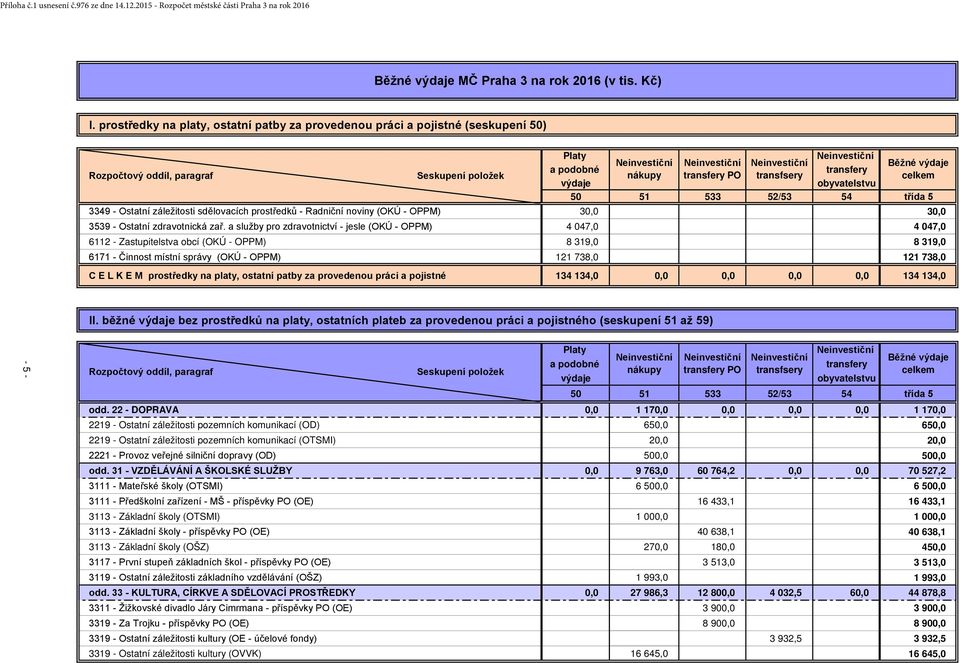960x663 pixels.
Task: Select row '2221 - Provoz veřejné silniční dopravy (OD)'
Action: click(x=517, y=455)
